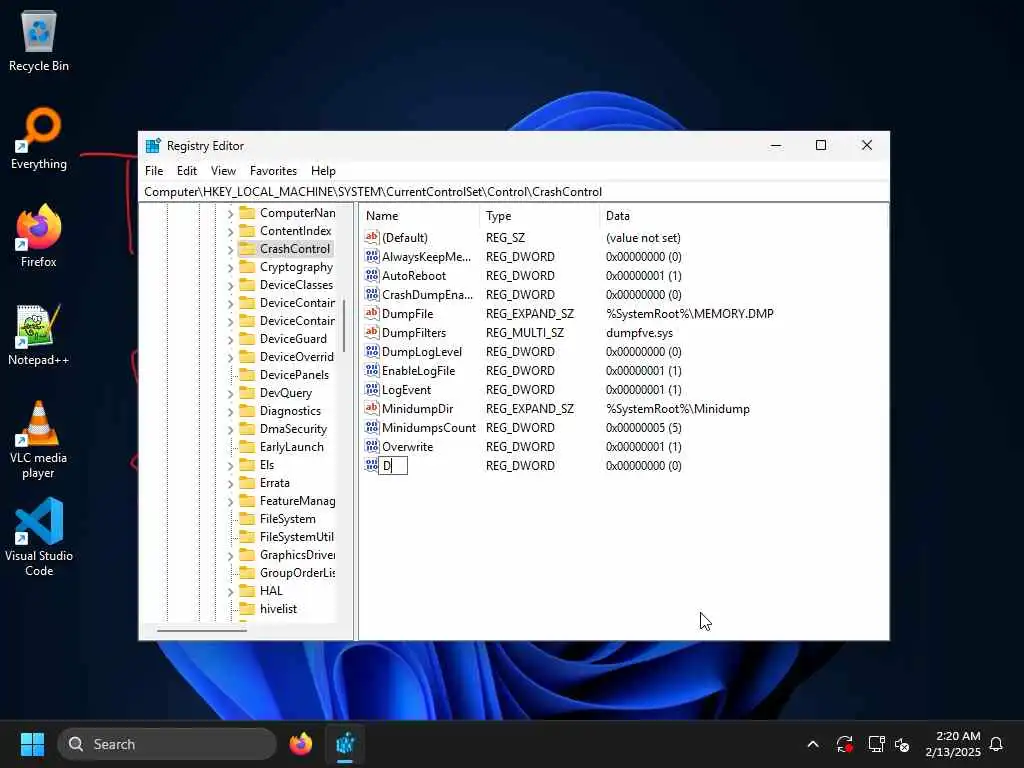
Task: Select the DumpFile string icon
Action: (372, 313)
